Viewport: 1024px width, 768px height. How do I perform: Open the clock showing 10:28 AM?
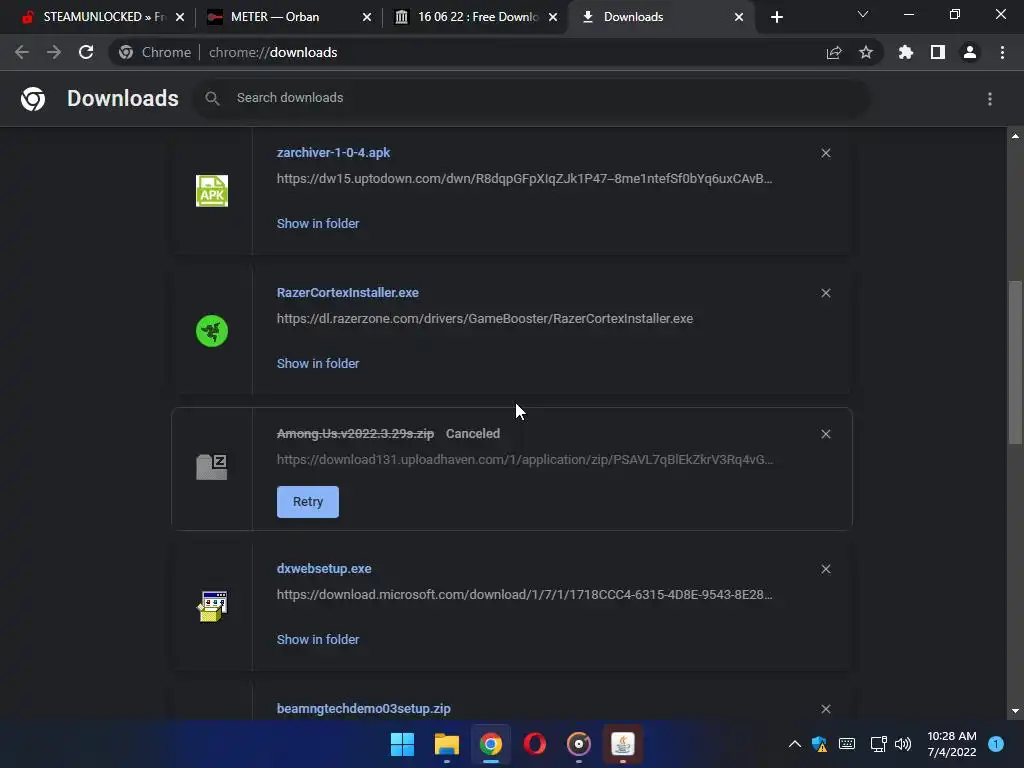[x=952, y=744]
